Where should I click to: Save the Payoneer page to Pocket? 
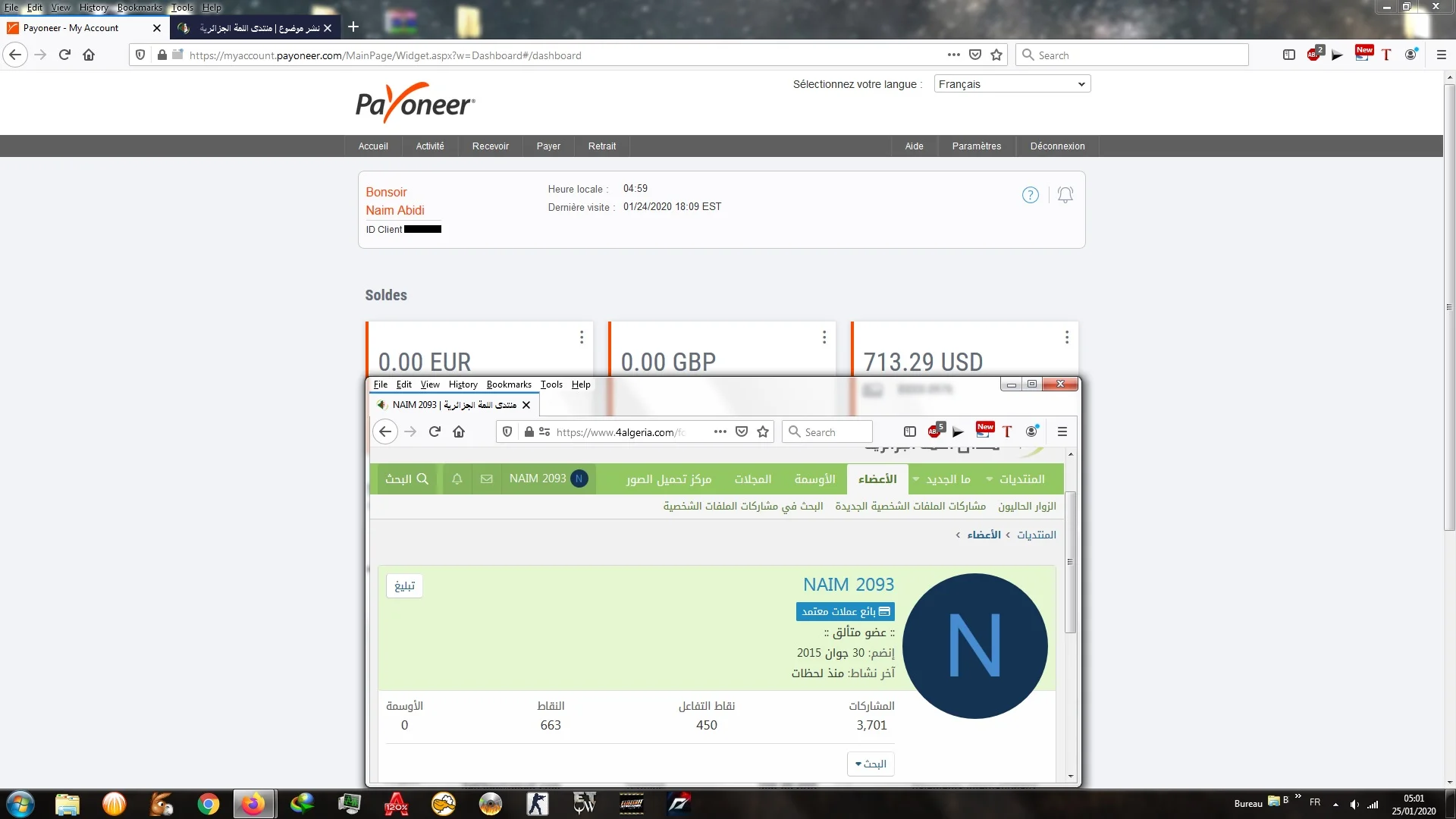[975, 55]
